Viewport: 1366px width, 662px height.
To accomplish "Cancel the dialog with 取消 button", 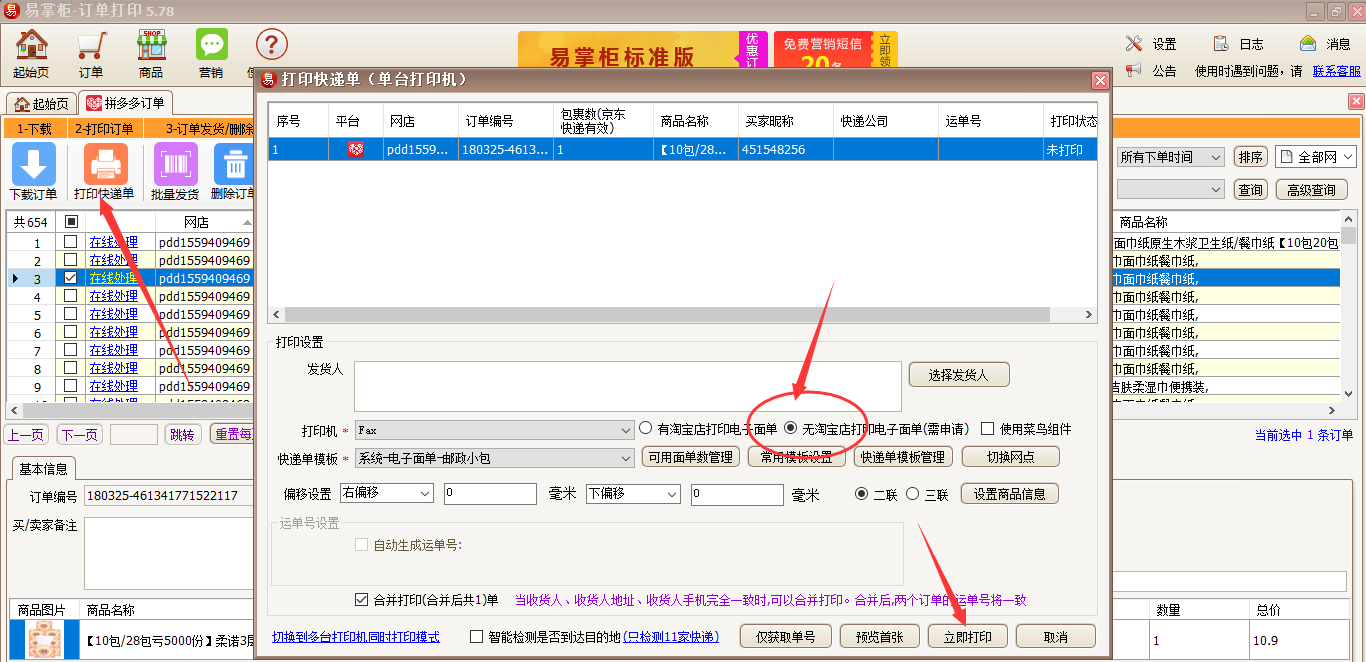I will pyautogui.click(x=1055, y=636).
